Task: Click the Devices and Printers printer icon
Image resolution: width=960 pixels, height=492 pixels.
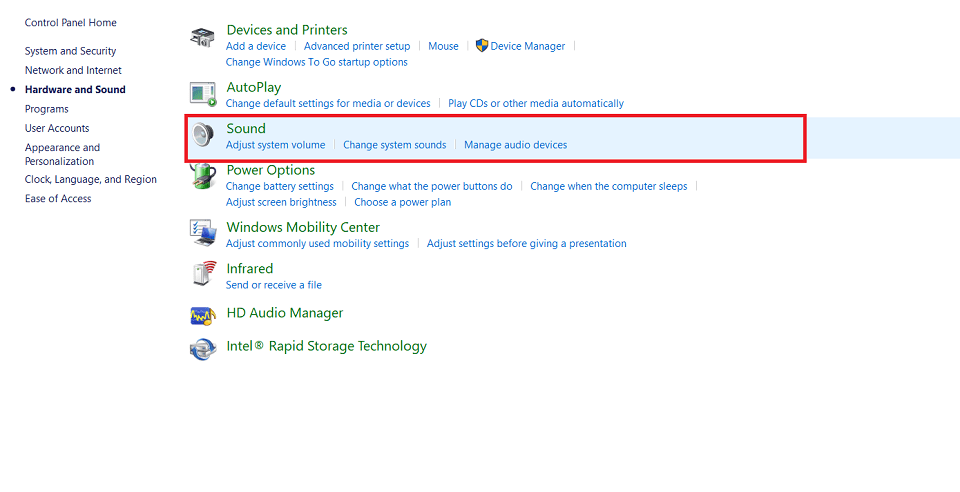Action: 202,37
